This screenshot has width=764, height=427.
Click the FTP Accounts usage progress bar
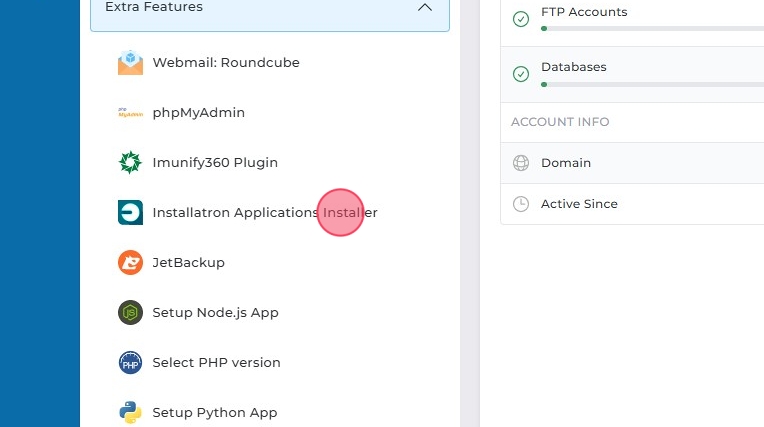[x=650, y=29]
